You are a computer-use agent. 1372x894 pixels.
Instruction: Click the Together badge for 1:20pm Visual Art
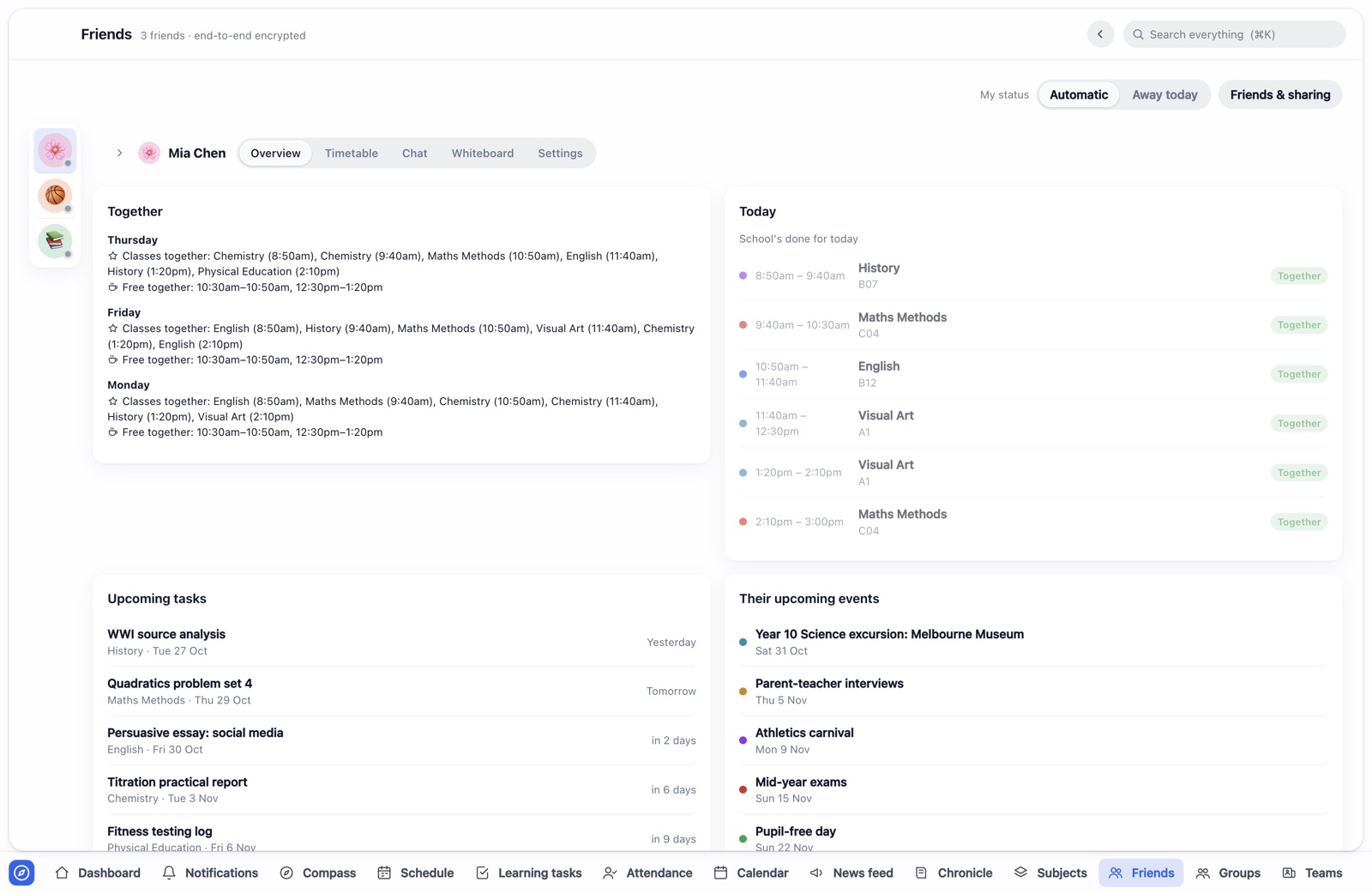pos(1299,473)
